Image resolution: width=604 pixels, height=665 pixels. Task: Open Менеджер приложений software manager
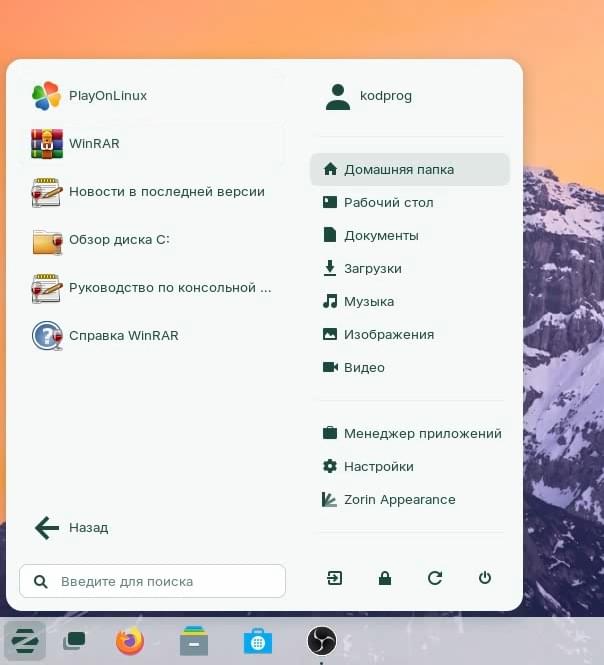[410, 433]
